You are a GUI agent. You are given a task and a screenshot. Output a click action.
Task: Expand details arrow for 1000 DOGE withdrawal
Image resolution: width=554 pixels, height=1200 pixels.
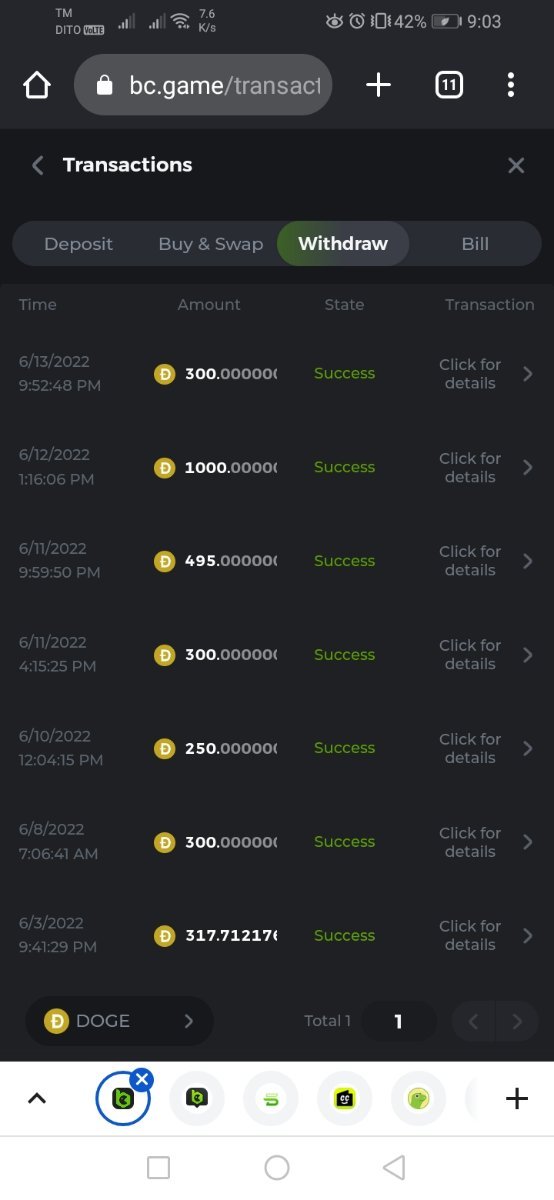[x=528, y=468]
